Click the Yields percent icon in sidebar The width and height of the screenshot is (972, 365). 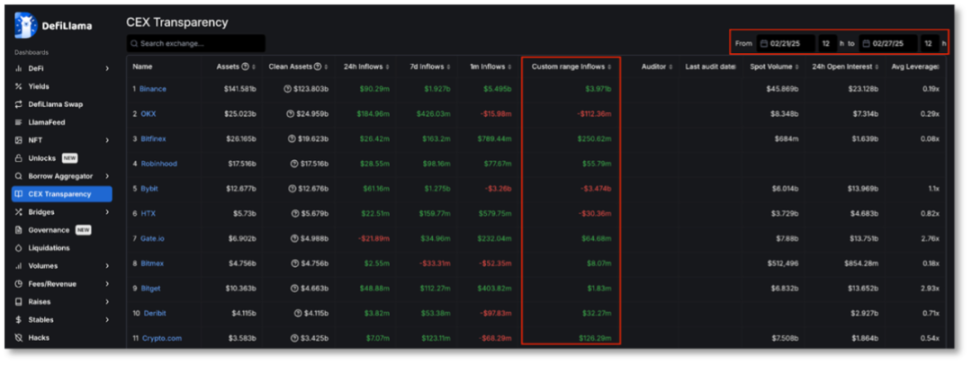point(19,86)
